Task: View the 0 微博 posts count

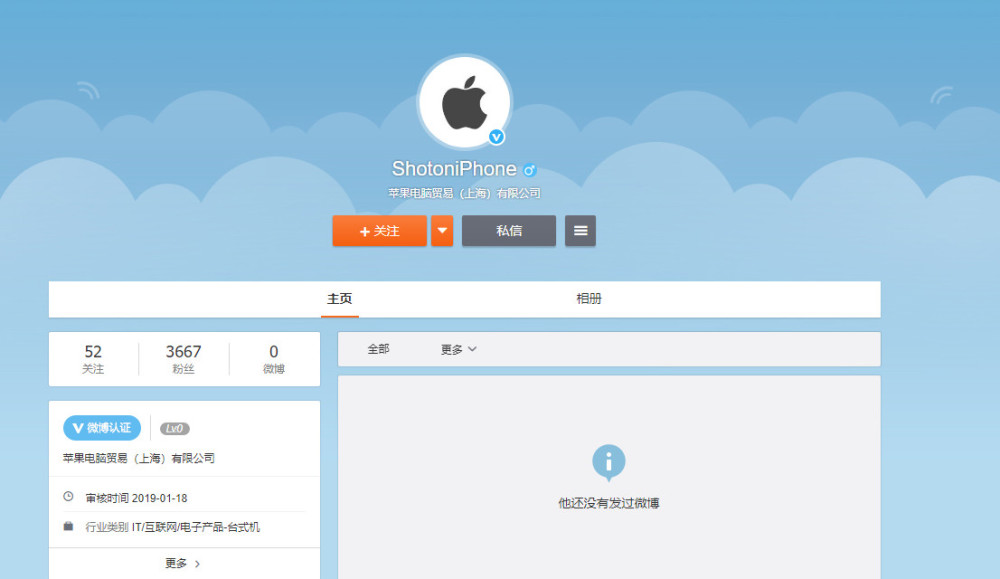Action: click(274, 359)
